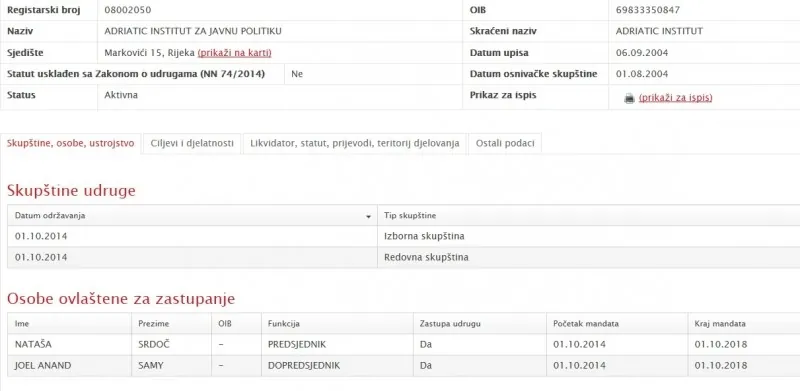
Task: Click the 'Zastupa udrugu' column header
Action: pos(480,324)
